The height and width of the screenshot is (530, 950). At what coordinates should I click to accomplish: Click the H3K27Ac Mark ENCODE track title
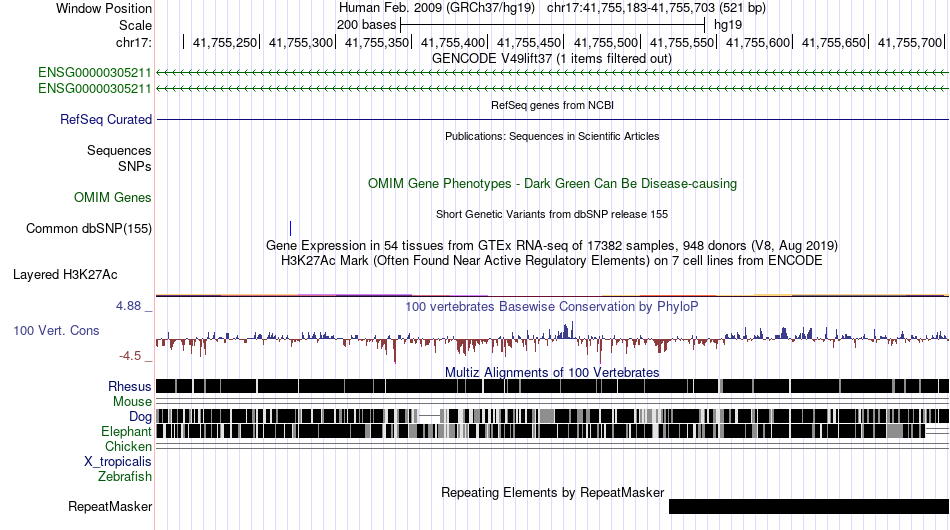point(552,260)
